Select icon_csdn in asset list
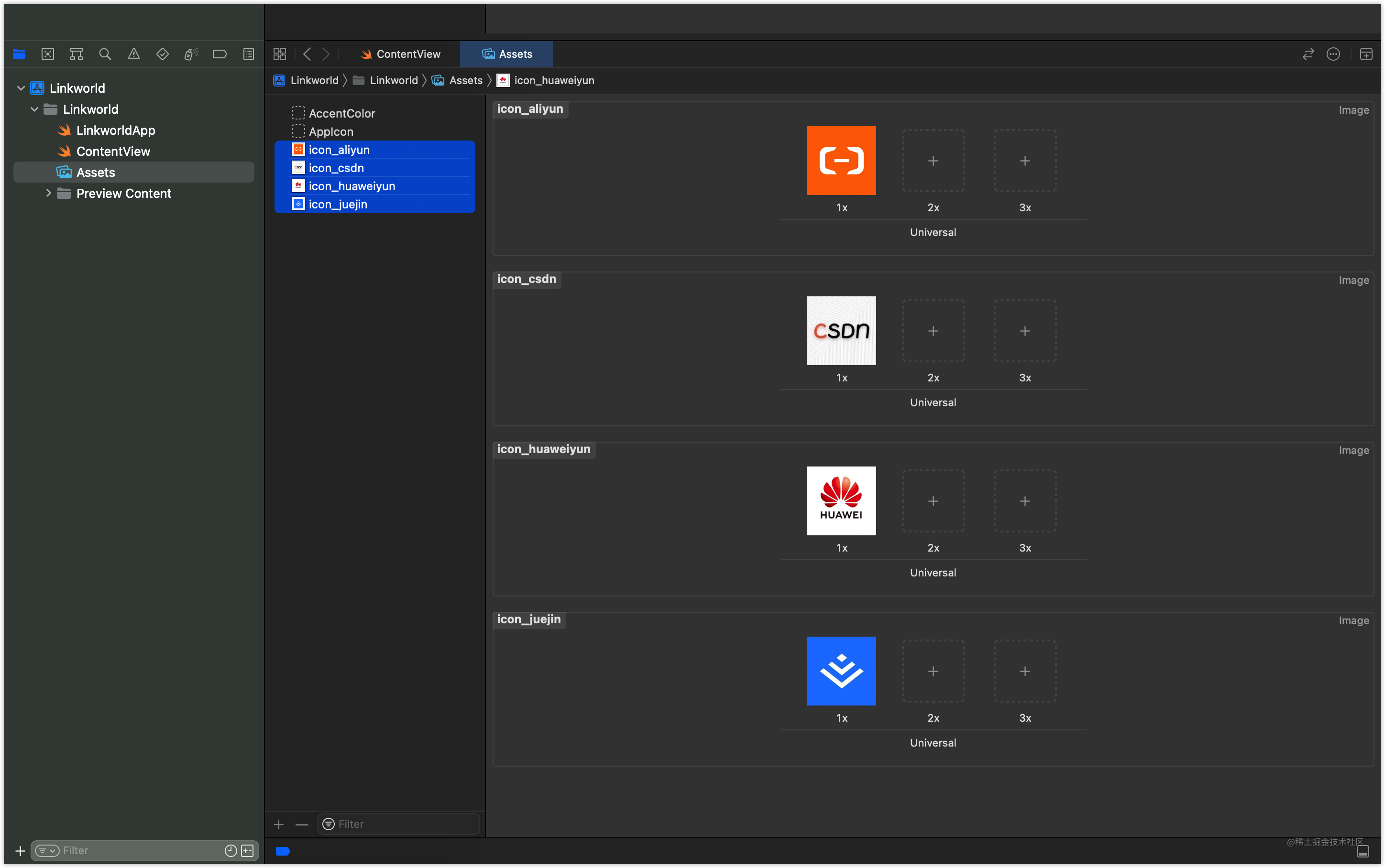 pos(375,168)
